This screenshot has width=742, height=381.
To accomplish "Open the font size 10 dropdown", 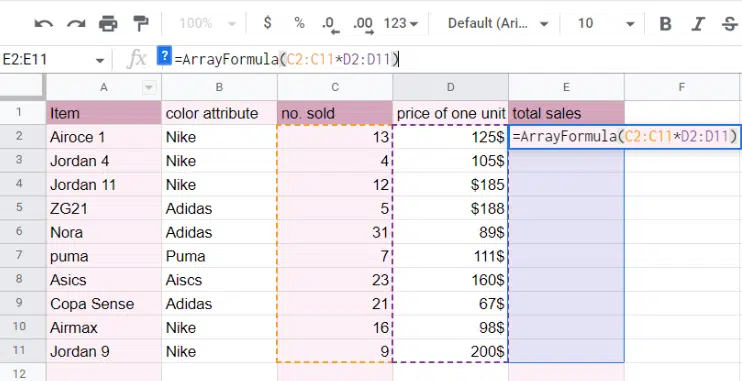I will pyautogui.click(x=606, y=23).
